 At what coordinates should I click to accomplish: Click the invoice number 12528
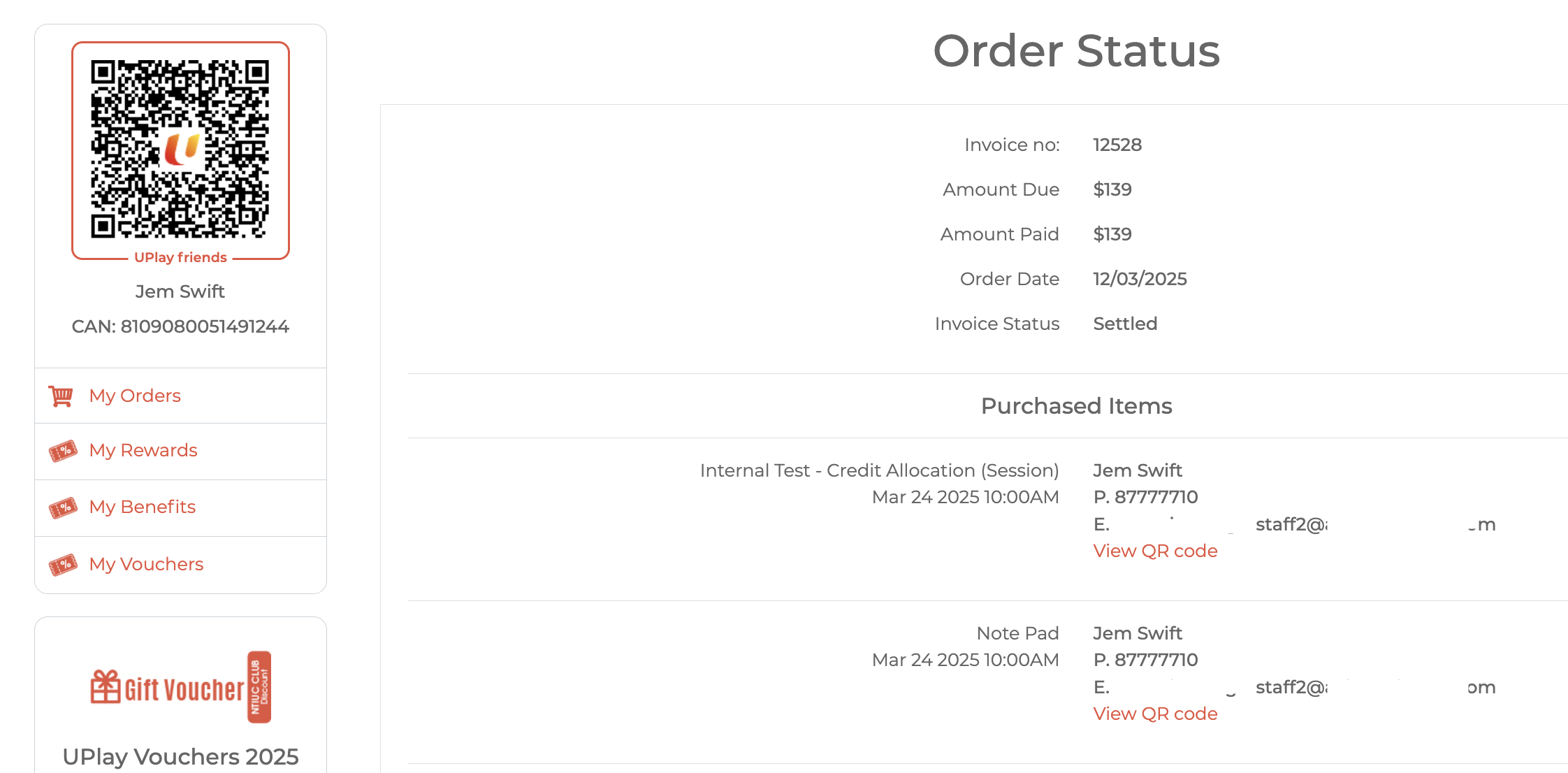pyautogui.click(x=1117, y=145)
